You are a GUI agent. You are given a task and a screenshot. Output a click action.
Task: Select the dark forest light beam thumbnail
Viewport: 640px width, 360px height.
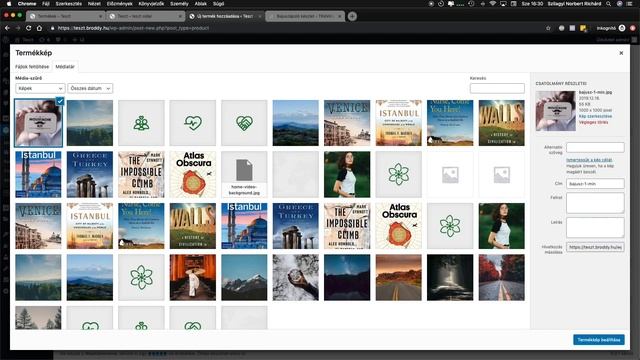tap(450, 278)
